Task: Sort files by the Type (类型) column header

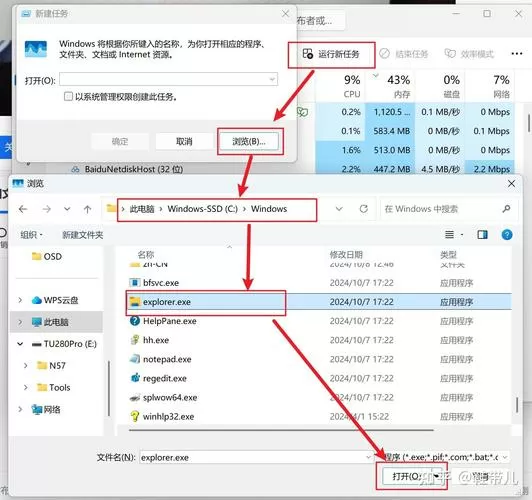Action: (448, 254)
